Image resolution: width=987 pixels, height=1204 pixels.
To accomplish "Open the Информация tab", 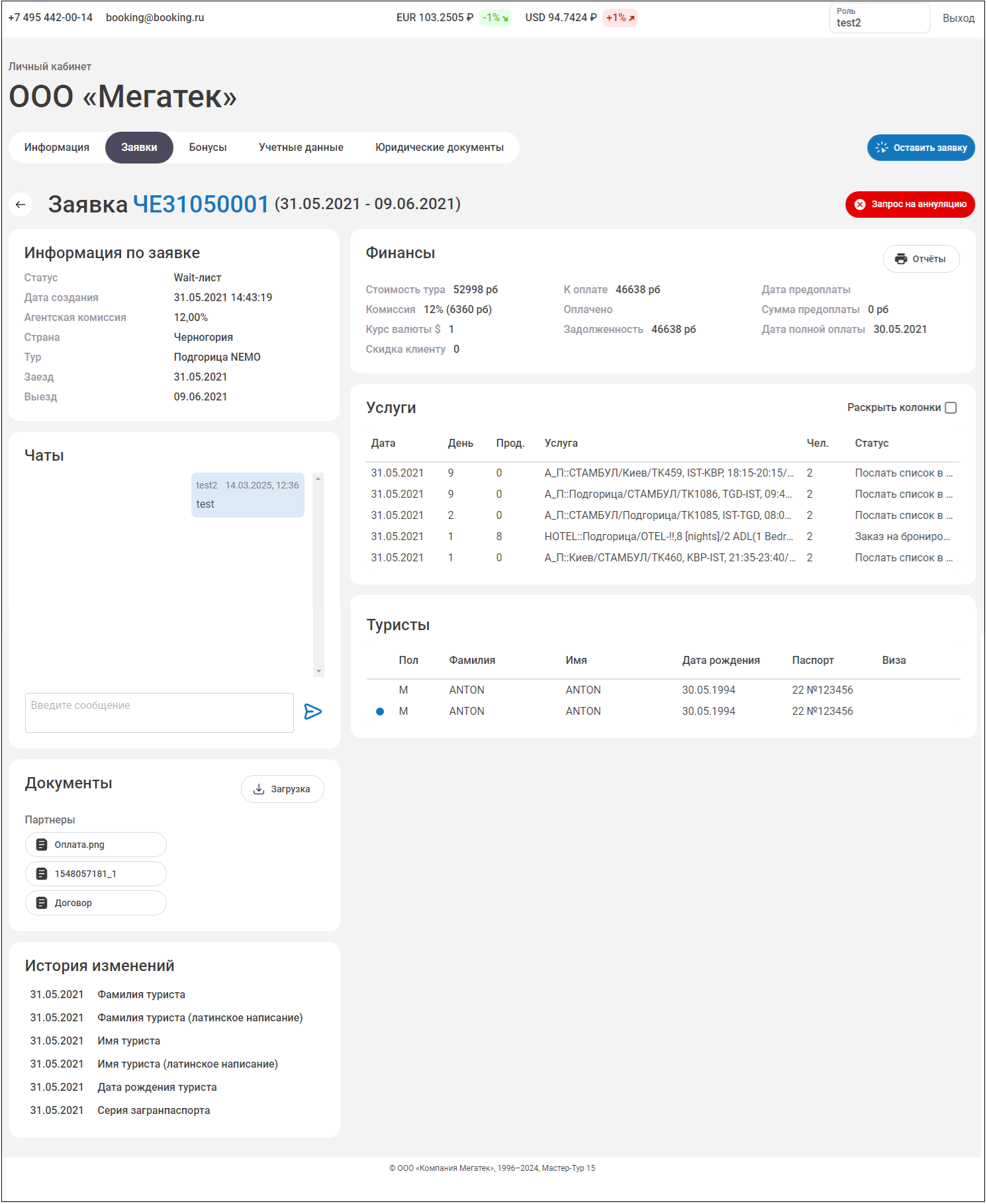I will pyautogui.click(x=57, y=148).
